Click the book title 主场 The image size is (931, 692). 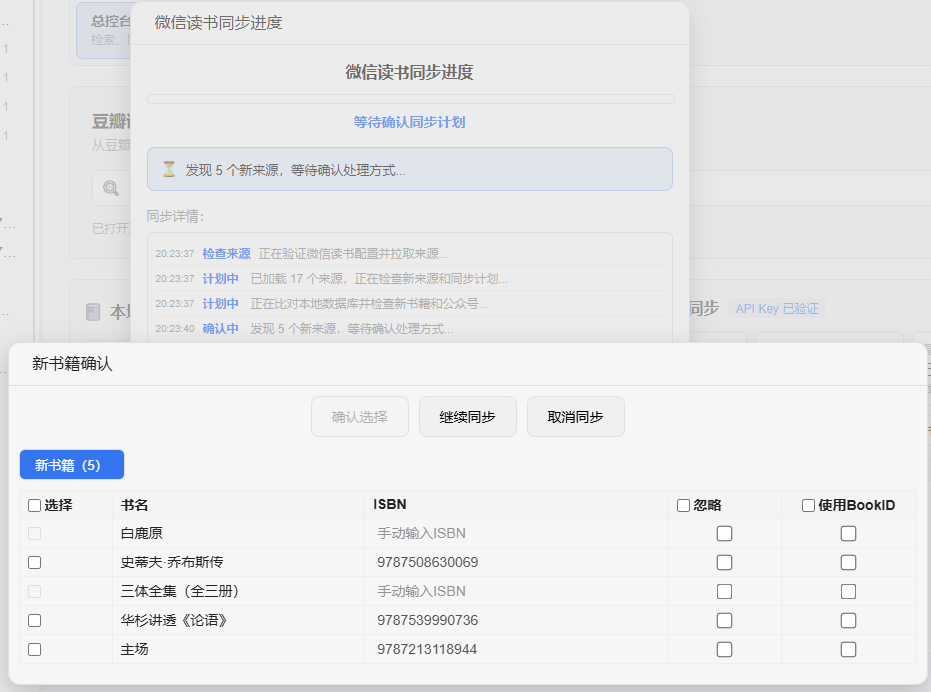[x=134, y=650]
